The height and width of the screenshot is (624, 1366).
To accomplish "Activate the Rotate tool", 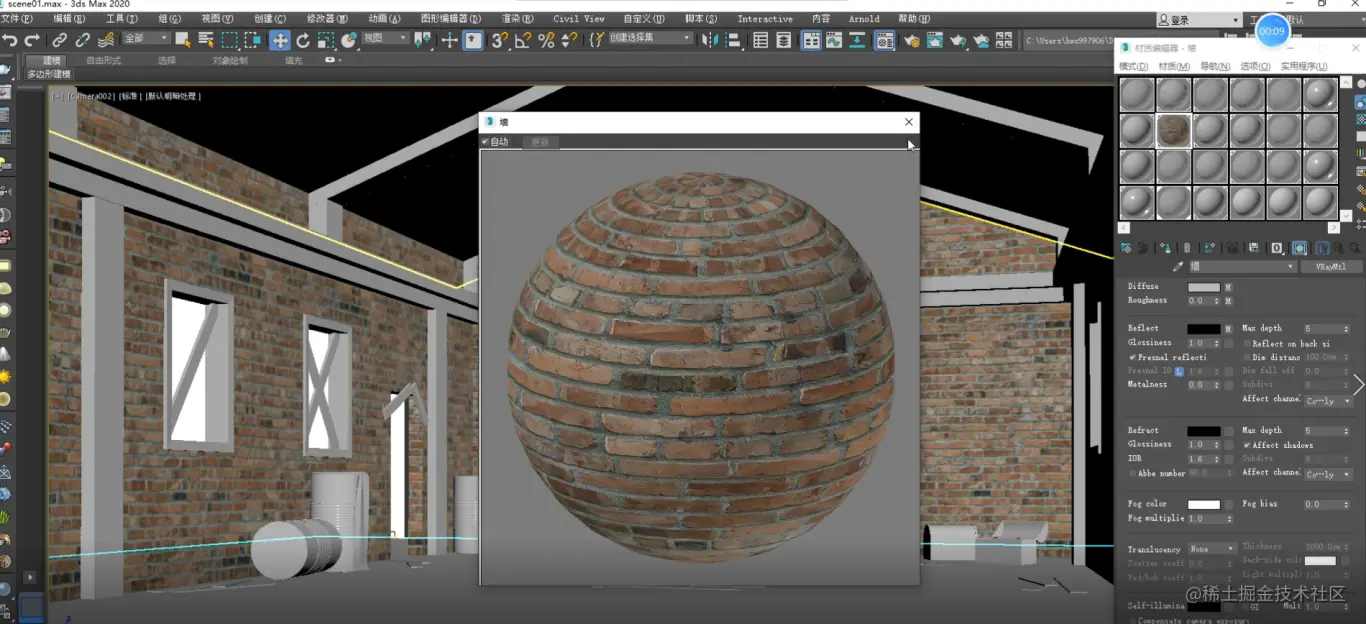I will pyautogui.click(x=303, y=40).
